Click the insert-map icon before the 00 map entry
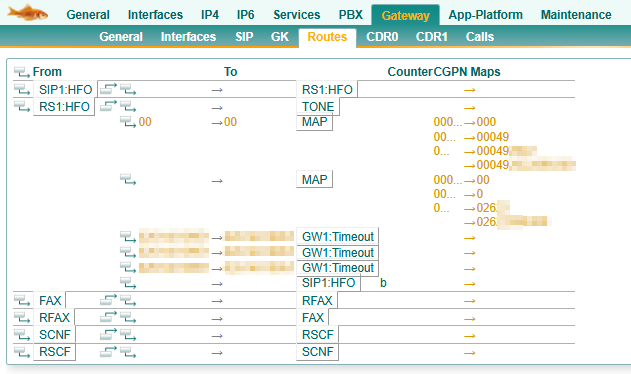Viewport: 631px width, 374px height. [x=128, y=122]
